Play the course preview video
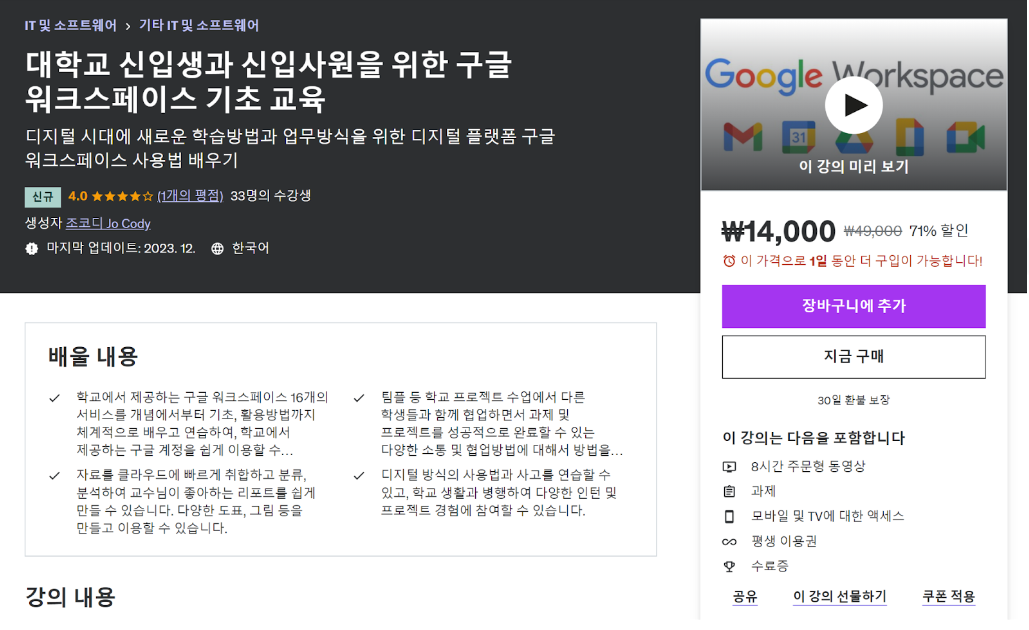1029x630 pixels. (854, 105)
